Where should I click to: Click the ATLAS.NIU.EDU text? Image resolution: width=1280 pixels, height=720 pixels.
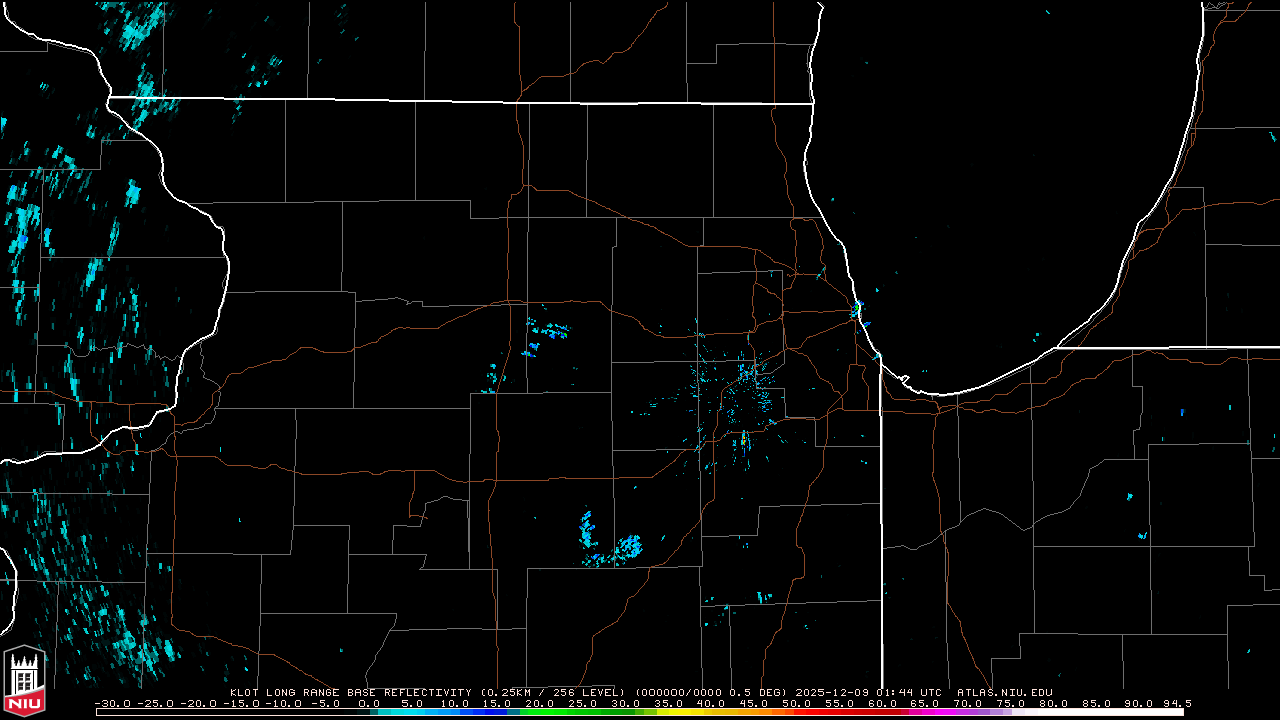tap(1004, 692)
